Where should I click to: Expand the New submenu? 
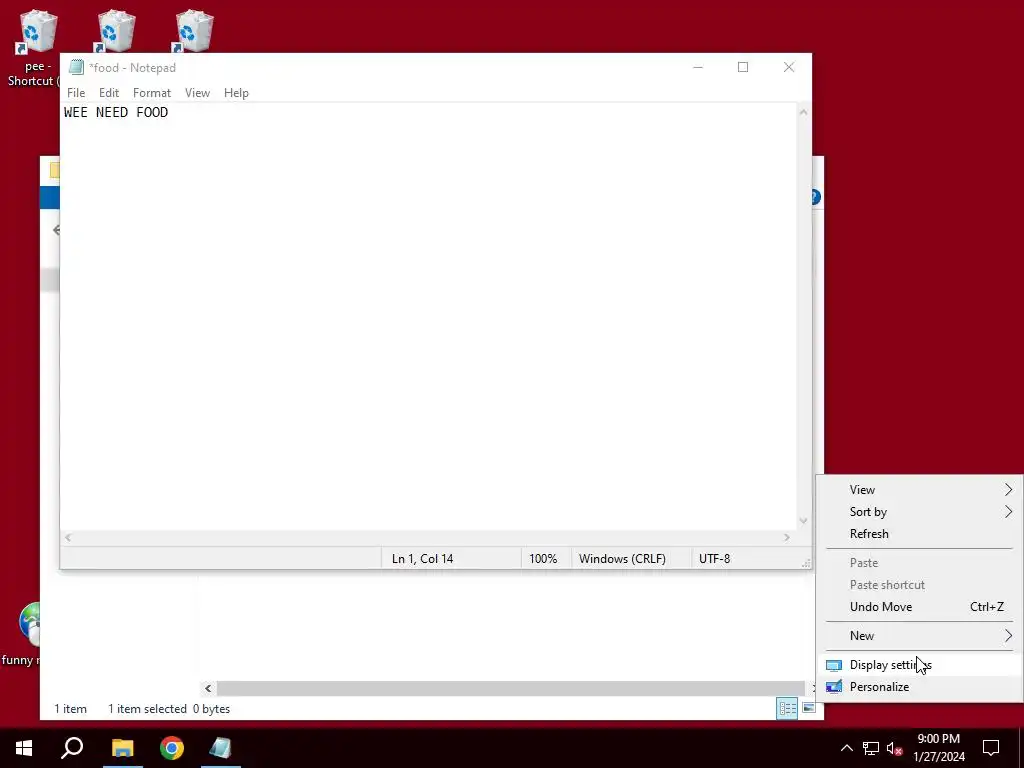[920, 635]
